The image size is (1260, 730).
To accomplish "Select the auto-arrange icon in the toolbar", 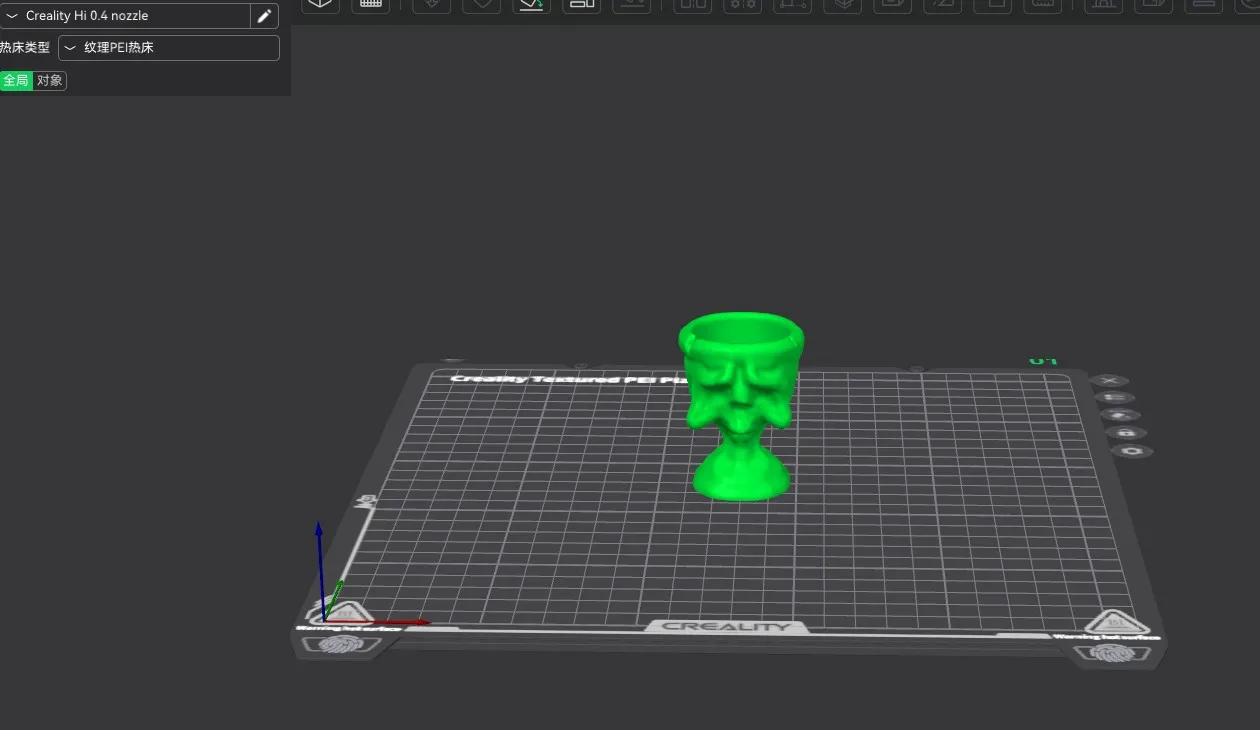I will point(431,6).
